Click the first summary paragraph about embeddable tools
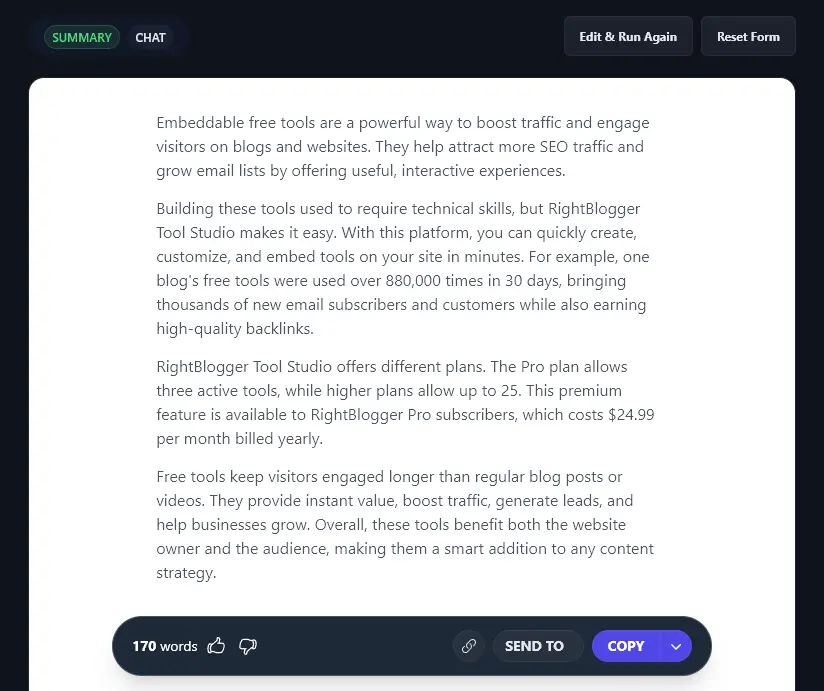824x691 pixels. click(x=402, y=146)
